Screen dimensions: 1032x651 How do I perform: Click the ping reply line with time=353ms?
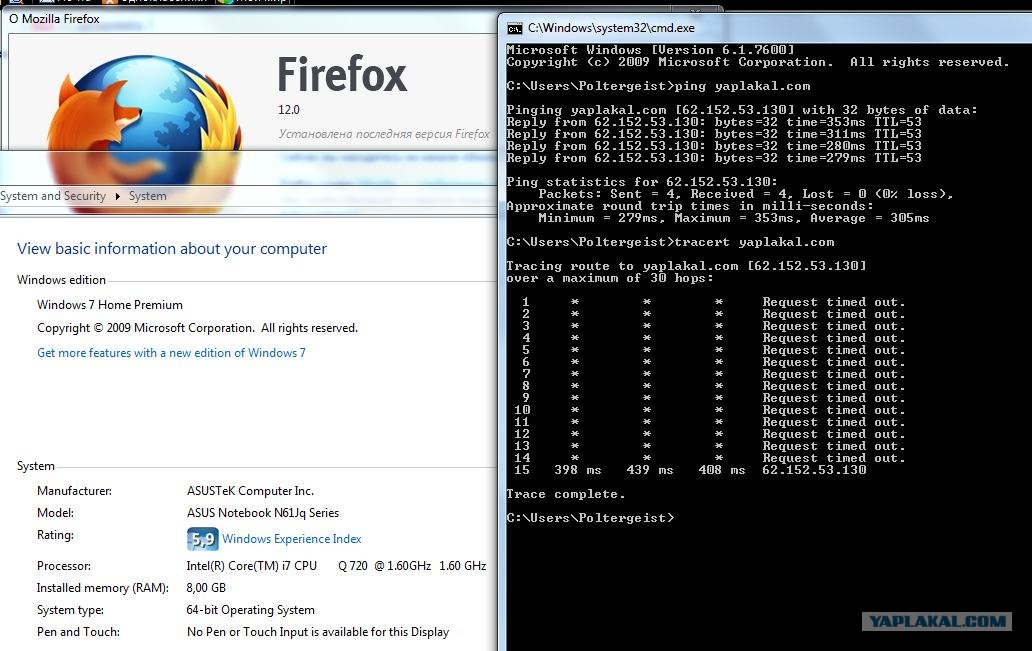click(714, 122)
